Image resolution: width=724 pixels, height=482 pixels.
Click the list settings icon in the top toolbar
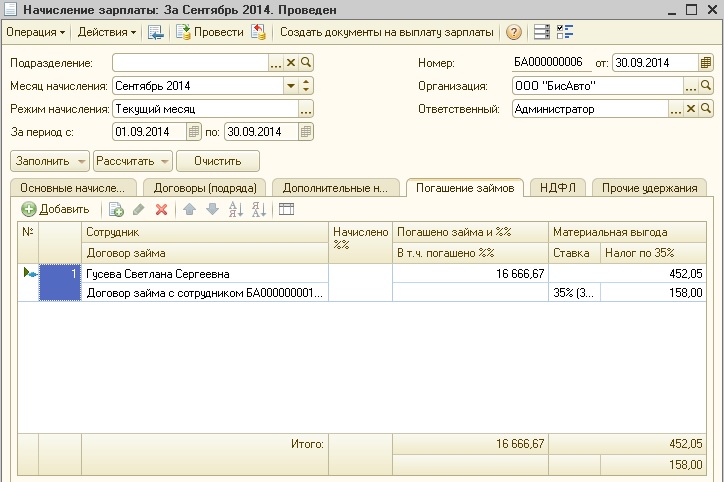pyautogui.click(x=542, y=32)
